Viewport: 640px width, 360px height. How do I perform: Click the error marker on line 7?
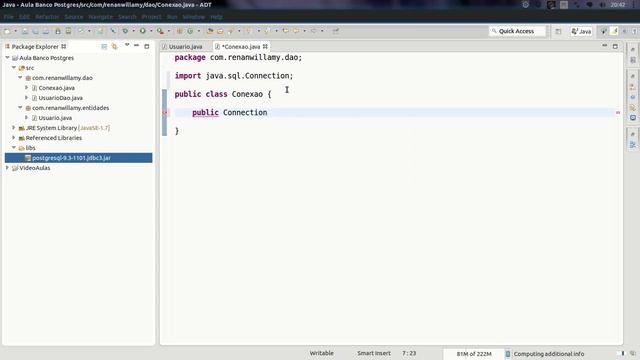tap(165, 113)
